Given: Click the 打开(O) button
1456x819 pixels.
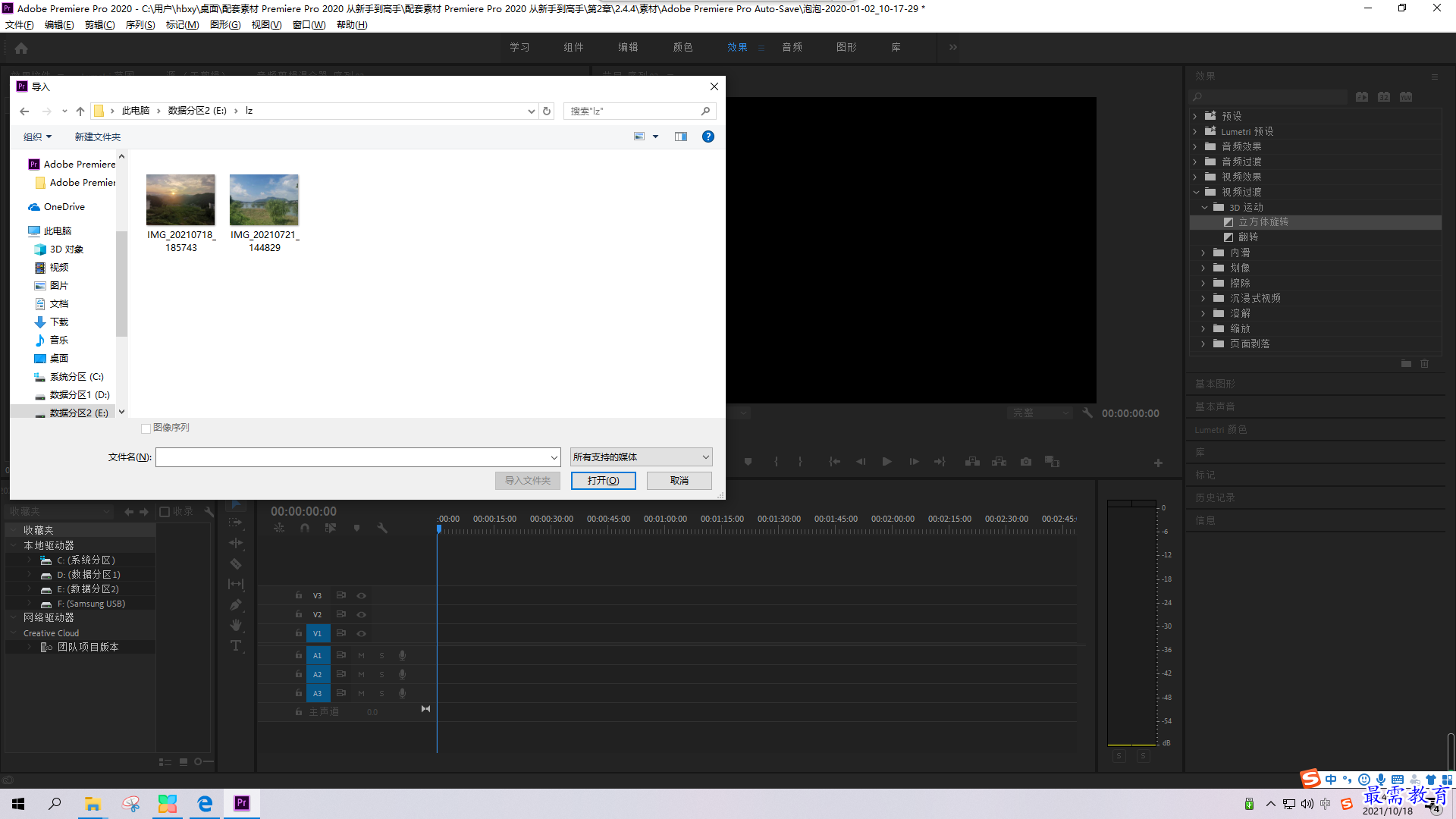Looking at the screenshot, I should (x=604, y=480).
